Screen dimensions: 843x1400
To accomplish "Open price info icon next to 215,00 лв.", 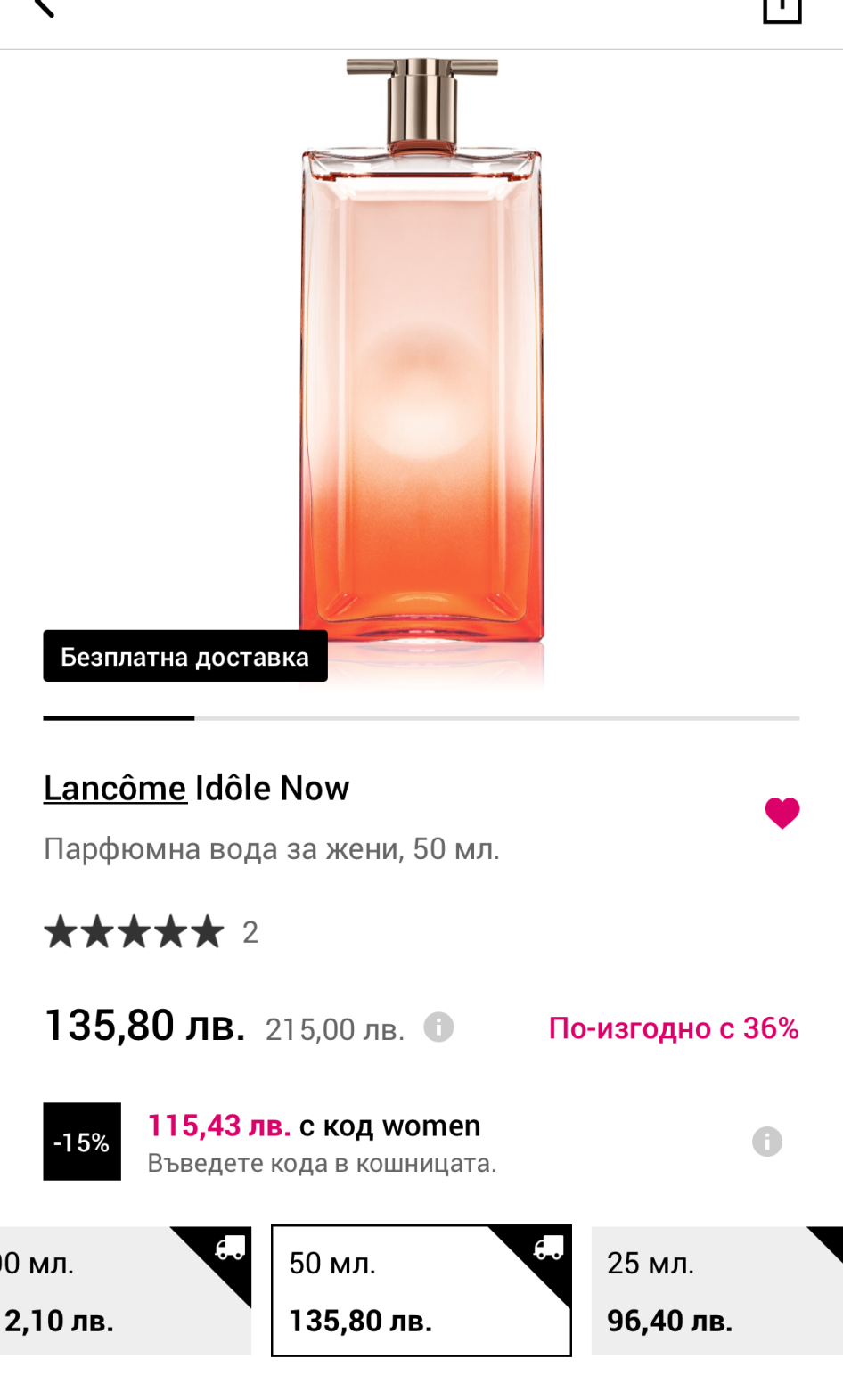I will pos(438,1027).
